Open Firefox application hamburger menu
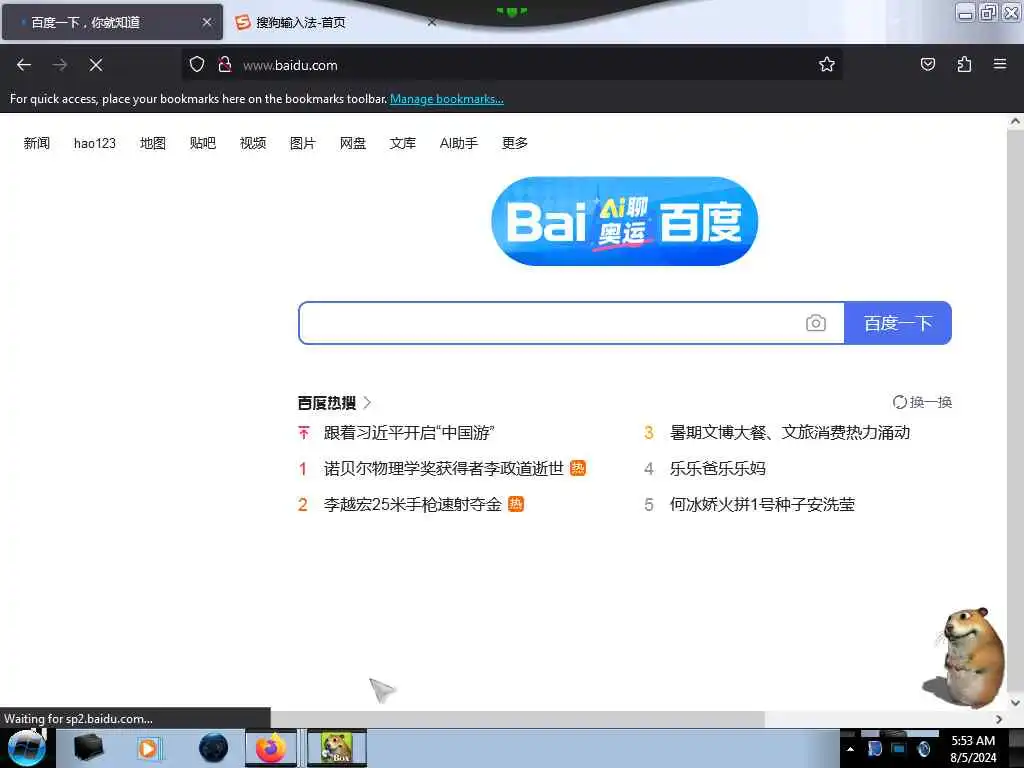Viewport: 1024px width, 768px height. point(1000,64)
